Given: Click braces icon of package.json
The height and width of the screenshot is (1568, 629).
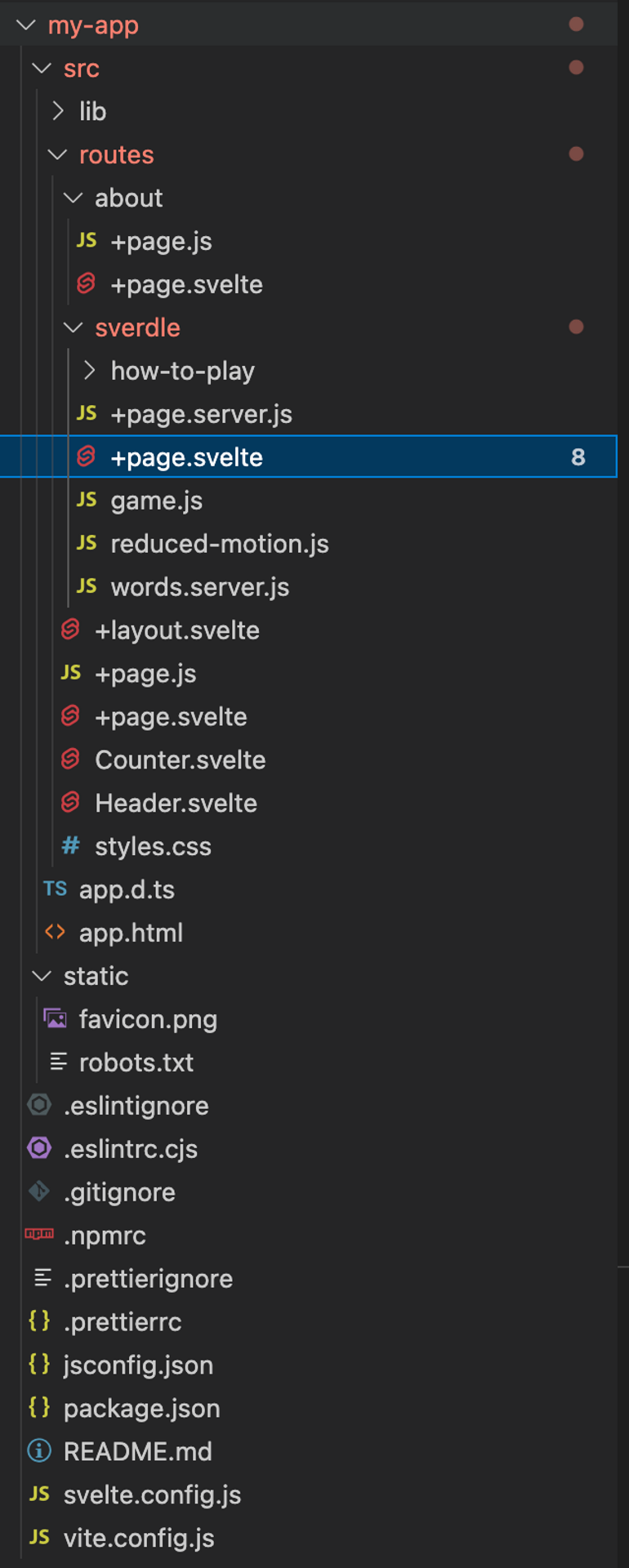Looking at the screenshot, I should (39, 1408).
